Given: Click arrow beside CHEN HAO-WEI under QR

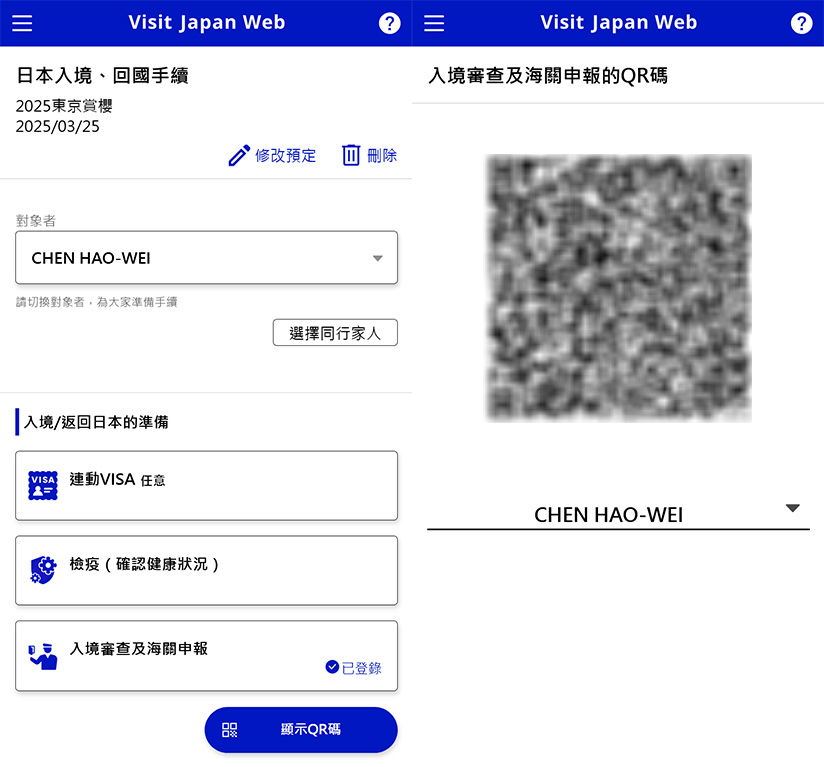Looking at the screenshot, I should coord(792,508).
